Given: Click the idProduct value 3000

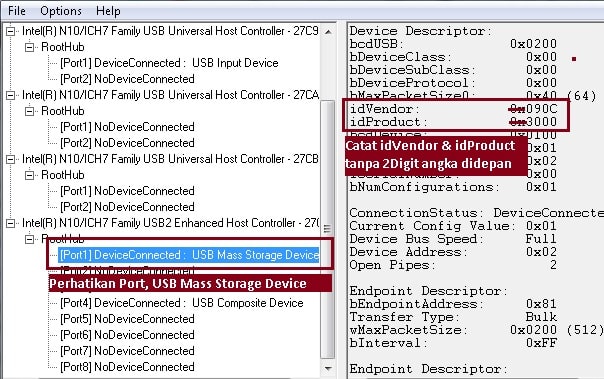Looking at the screenshot, I should (x=542, y=122).
